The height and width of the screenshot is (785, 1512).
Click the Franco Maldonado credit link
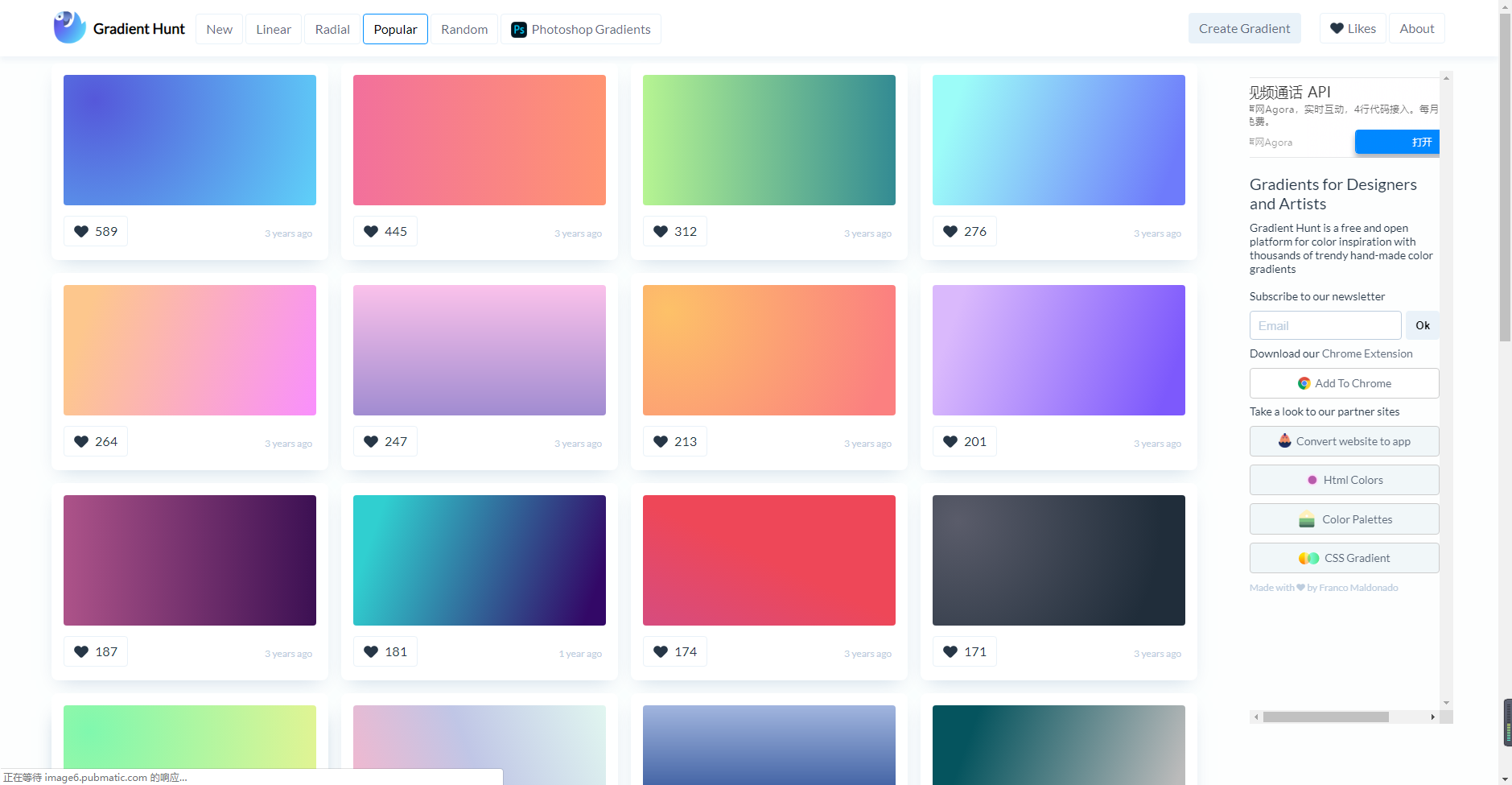[x=1358, y=588]
